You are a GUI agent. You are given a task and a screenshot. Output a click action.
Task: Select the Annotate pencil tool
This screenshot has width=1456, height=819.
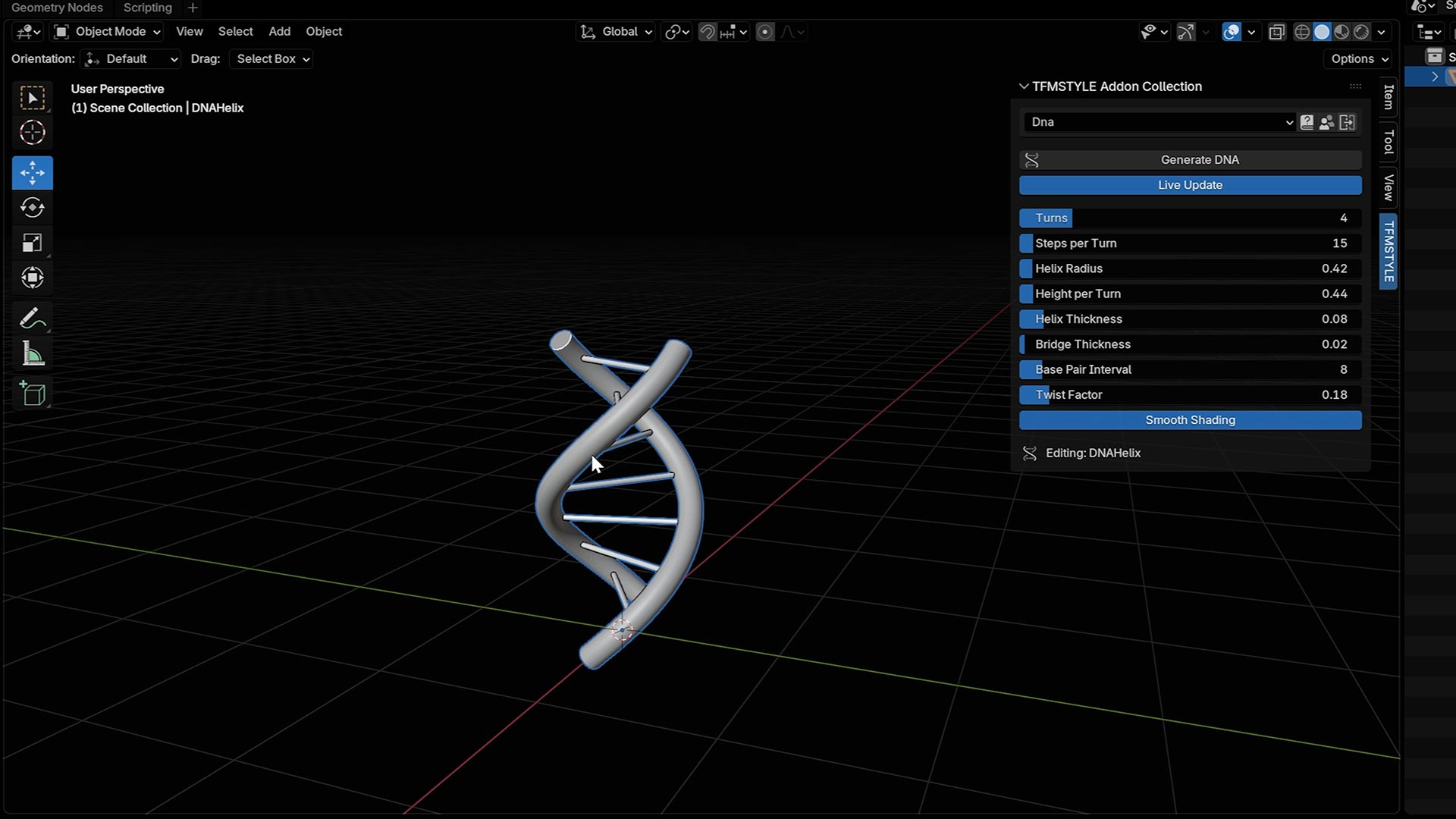(x=32, y=318)
